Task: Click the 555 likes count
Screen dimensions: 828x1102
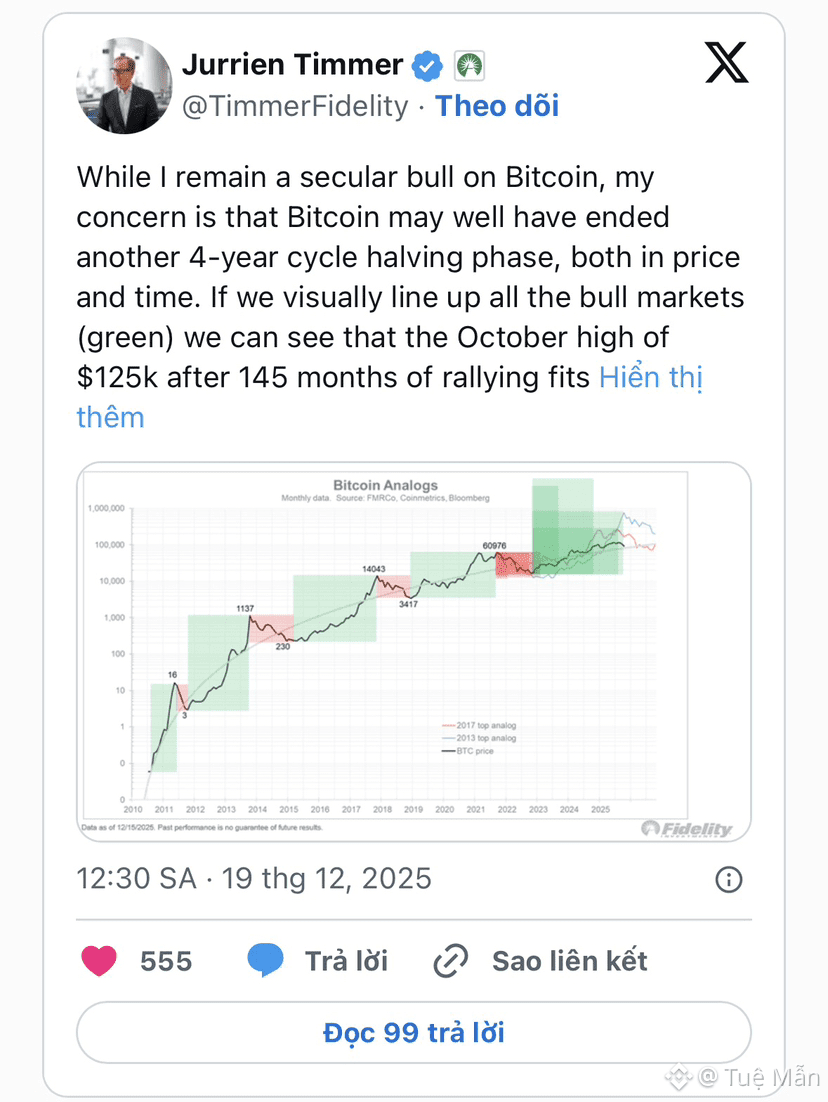Action: coord(166,961)
